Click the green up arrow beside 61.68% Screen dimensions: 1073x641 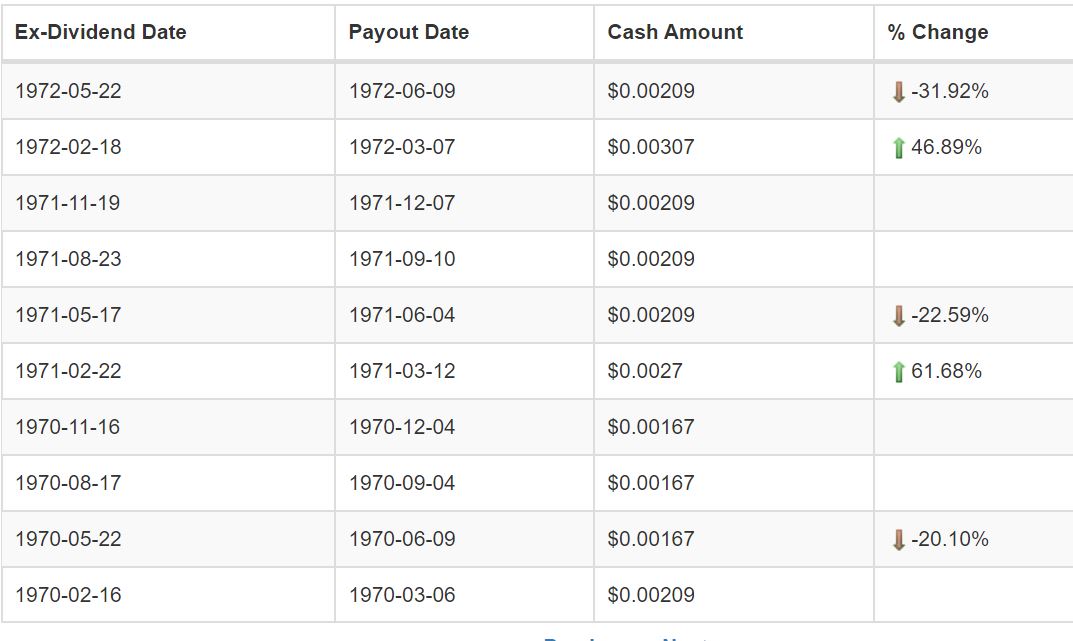(898, 372)
